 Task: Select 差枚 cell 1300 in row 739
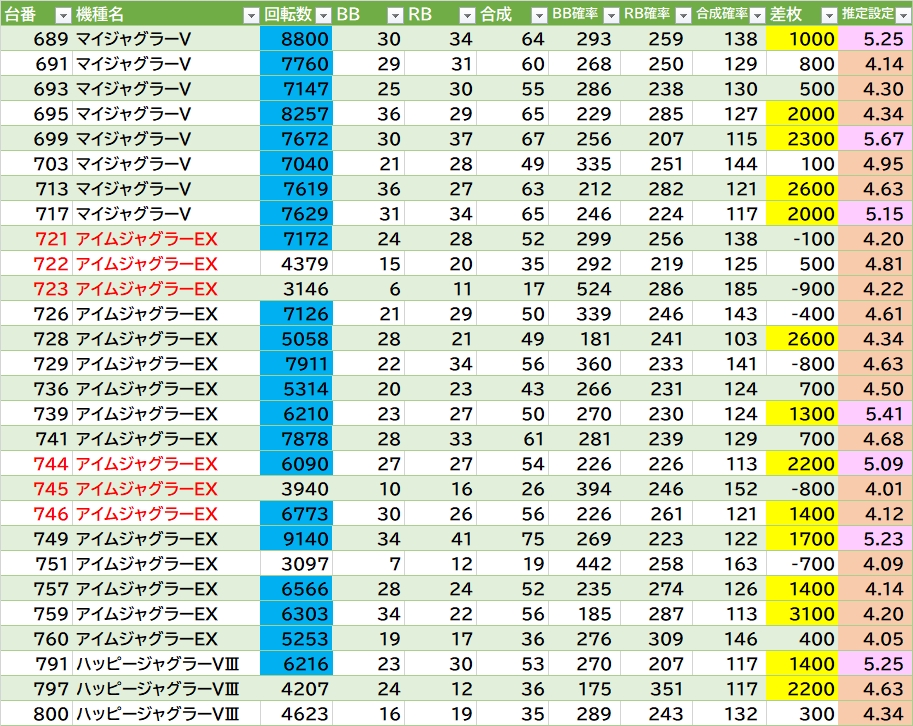pos(802,414)
